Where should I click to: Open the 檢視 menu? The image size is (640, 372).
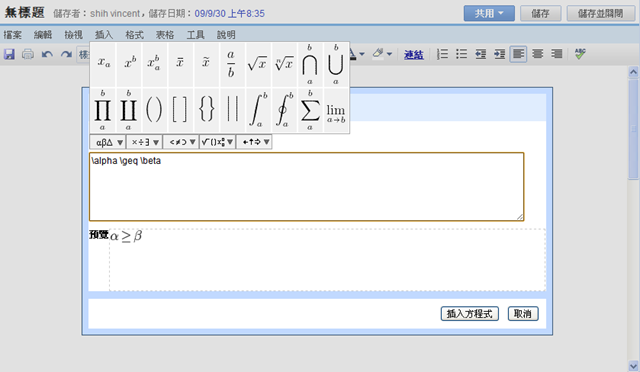pos(73,35)
